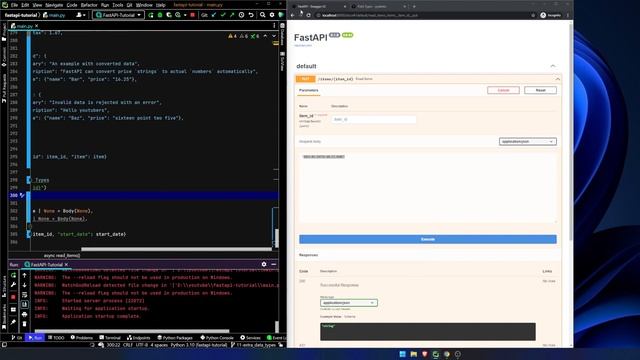Collapse the default section chevron in Swagger
The width and height of the screenshot is (640, 360).
553,66
